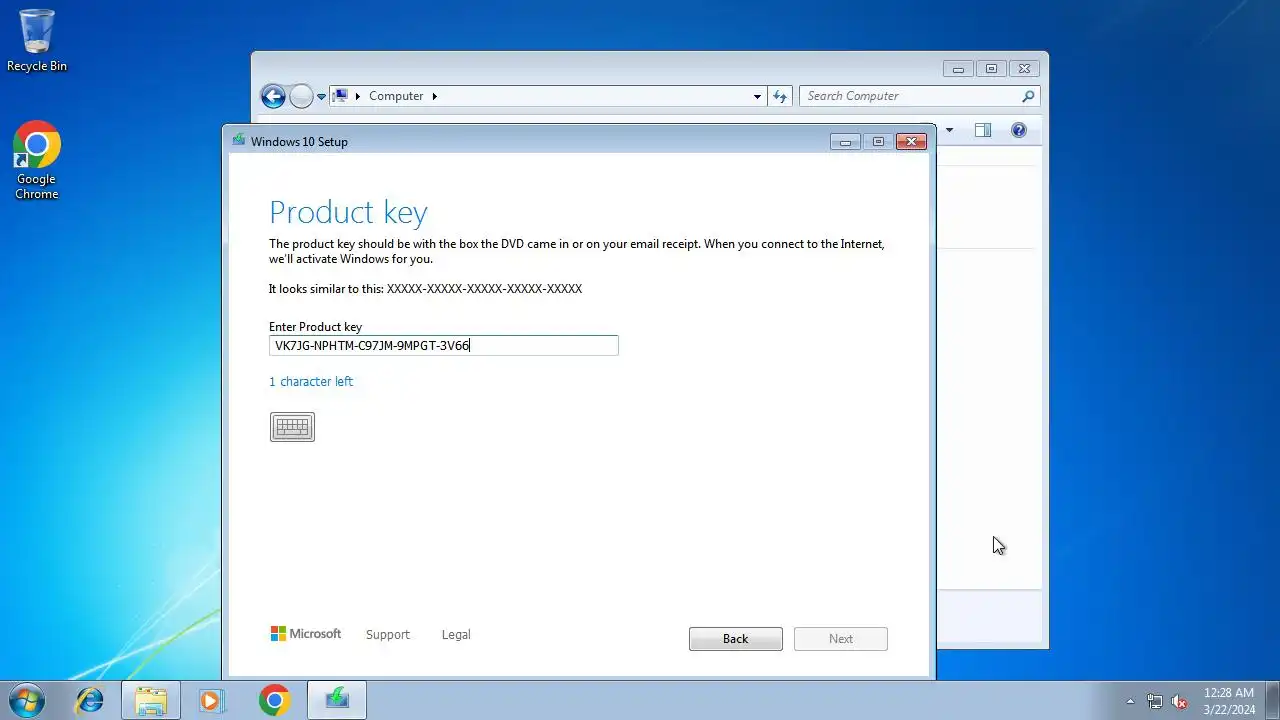Image resolution: width=1280 pixels, height=720 pixels.
Task: Switch to Windows Setup taskbar button
Action: (337, 700)
